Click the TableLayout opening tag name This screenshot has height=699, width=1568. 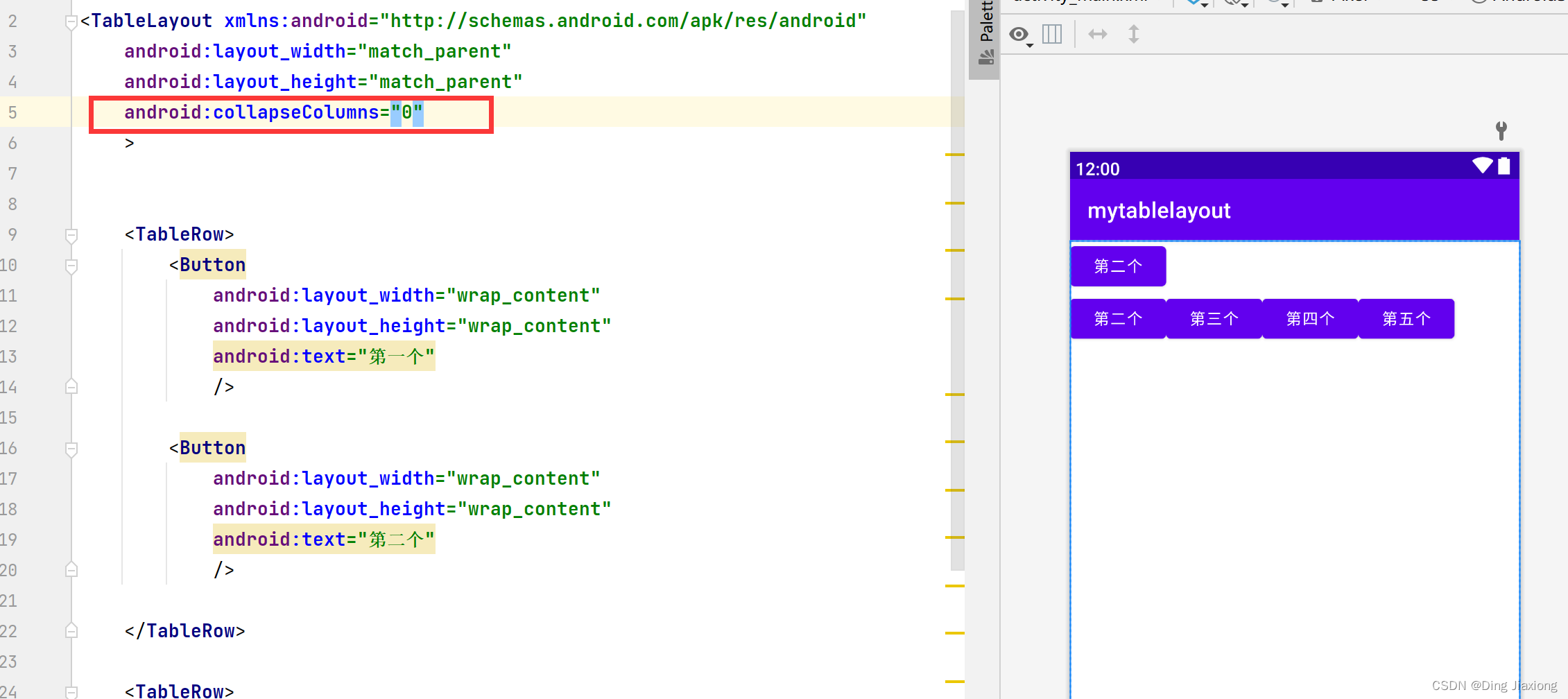tap(152, 21)
